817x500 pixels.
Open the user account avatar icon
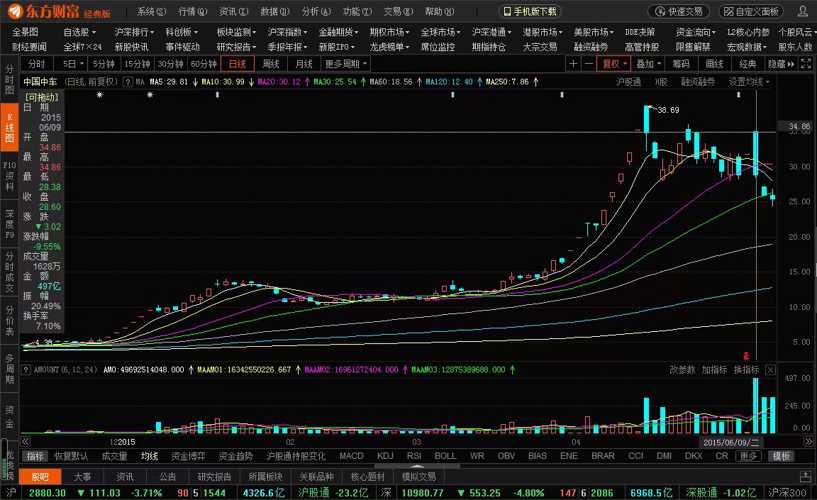click(x=803, y=11)
